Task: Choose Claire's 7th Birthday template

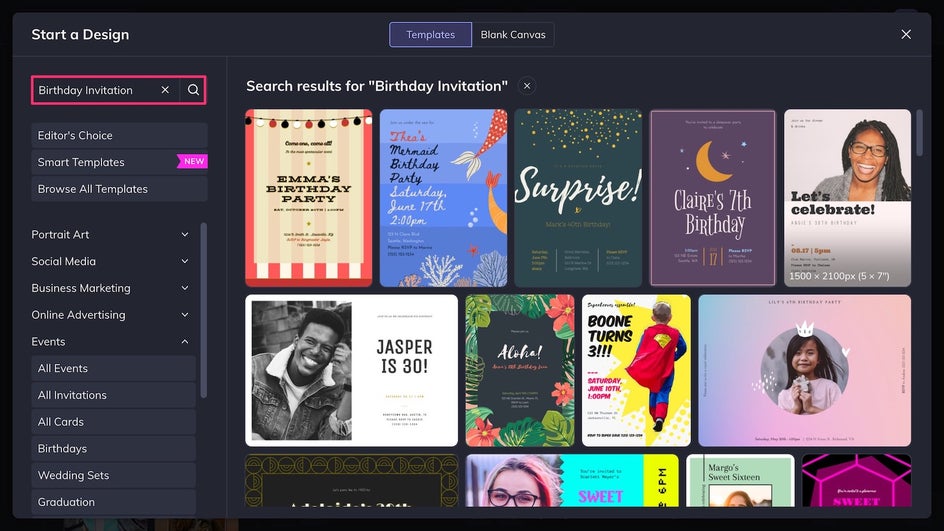Action: [x=713, y=197]
